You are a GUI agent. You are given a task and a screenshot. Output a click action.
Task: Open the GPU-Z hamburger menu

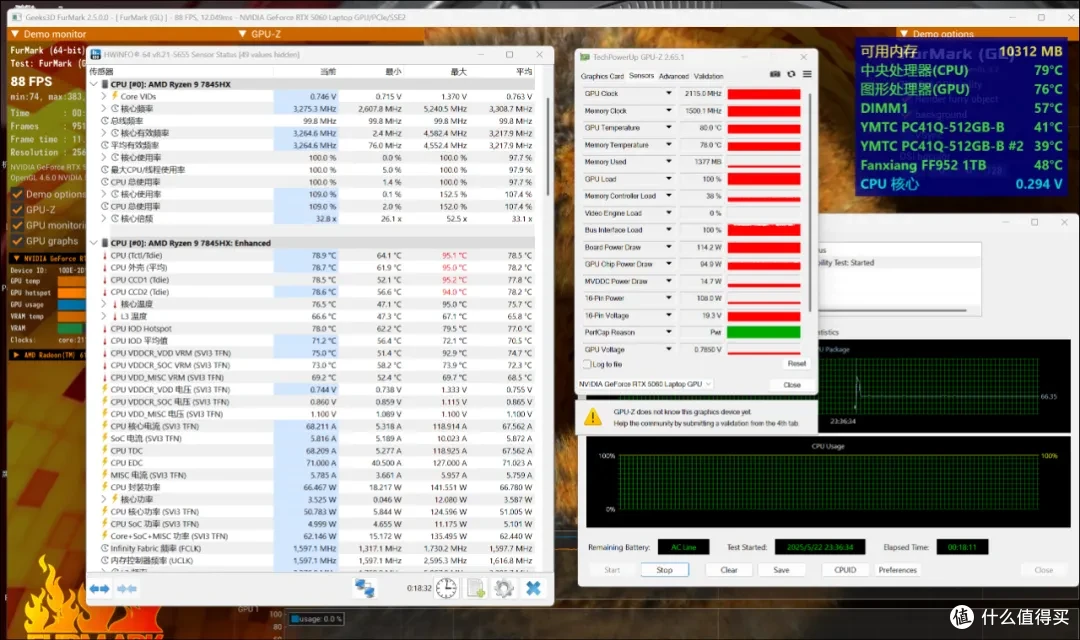807,74
